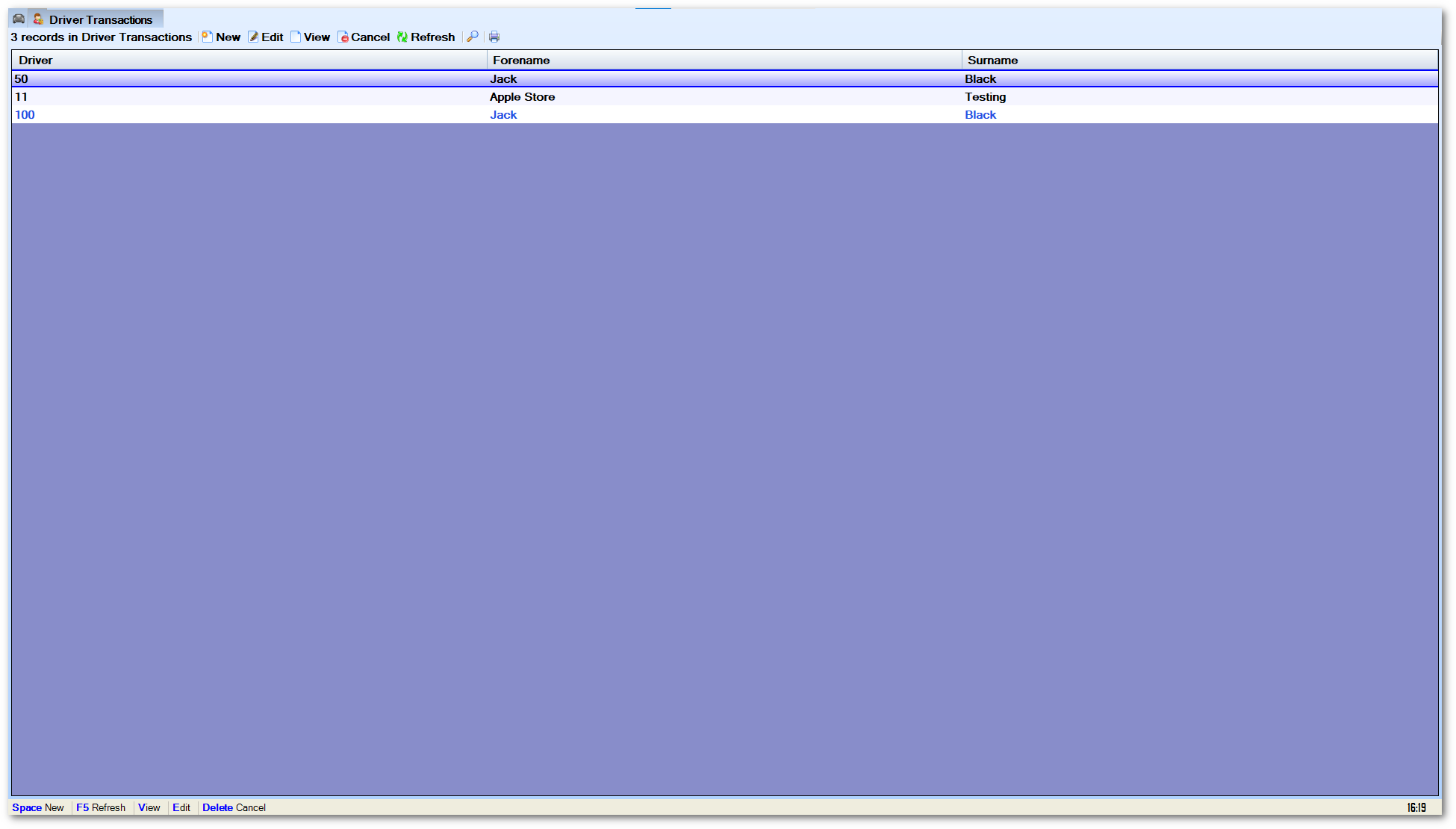1456x829 pixels.
Task: Click Edit shortcut in status bar
Action: [x=181, y=807]
